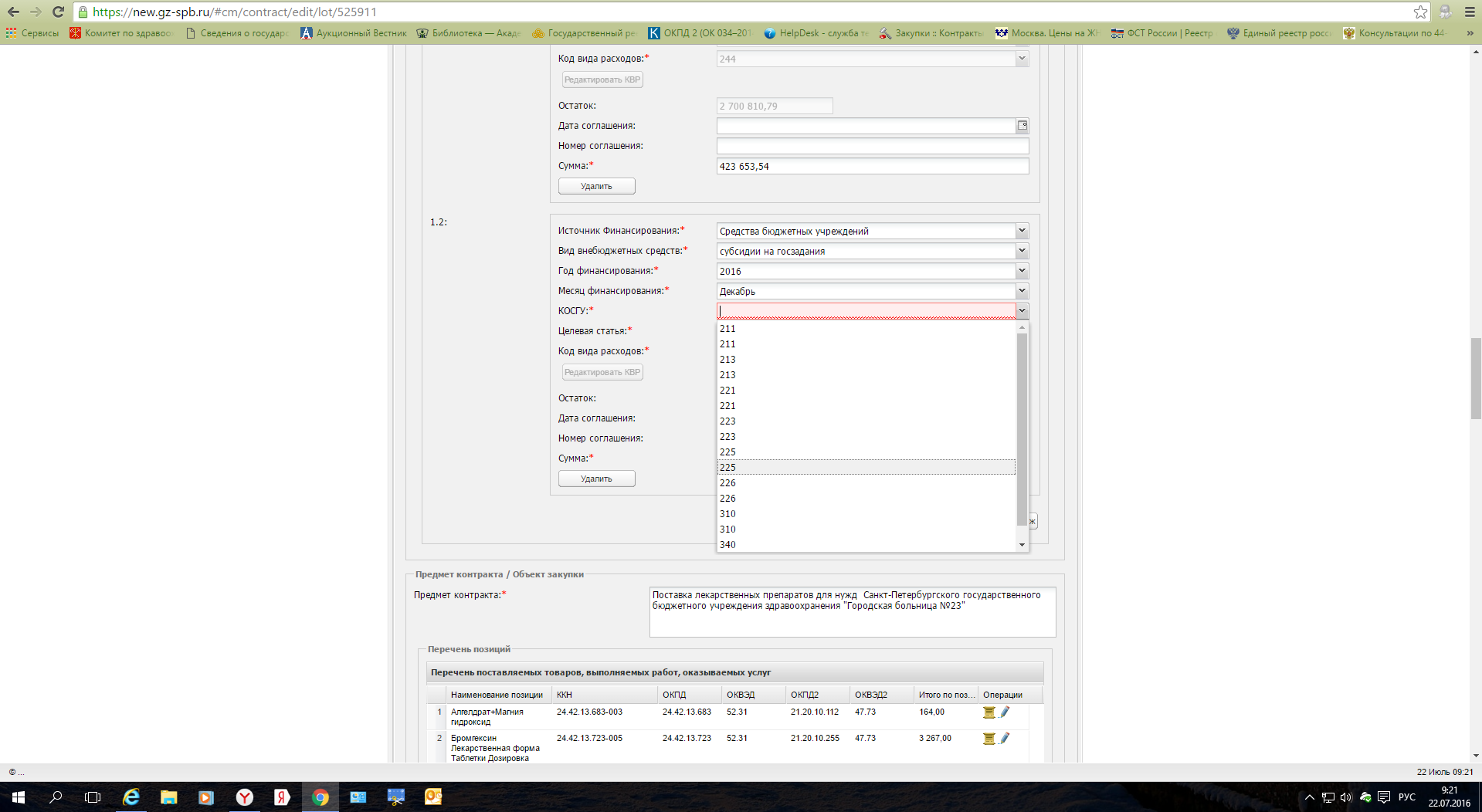Click Удалить button below Сумма 423 653,54
This screenshot has width=1482, height=812.
tap(596, 186)
